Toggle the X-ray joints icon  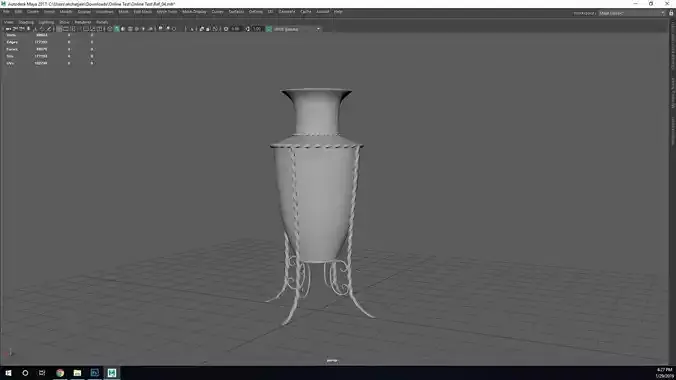click(x=215, y=29)
